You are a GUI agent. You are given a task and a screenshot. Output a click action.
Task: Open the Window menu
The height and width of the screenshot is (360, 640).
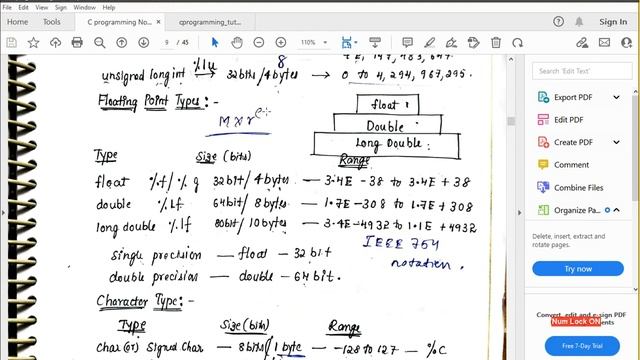click(84, 7)
